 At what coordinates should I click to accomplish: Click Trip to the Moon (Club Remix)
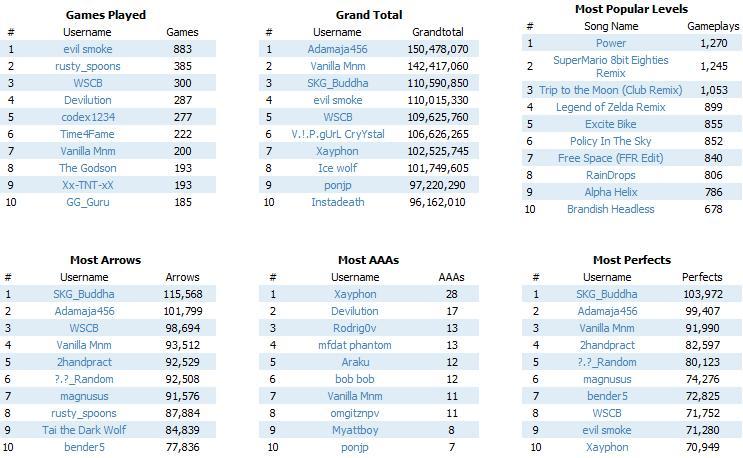click(611, 90)
